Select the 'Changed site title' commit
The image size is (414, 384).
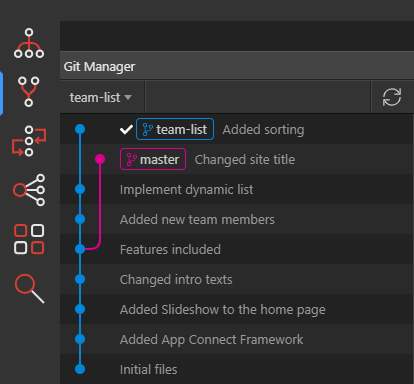[x=245, y=159]
